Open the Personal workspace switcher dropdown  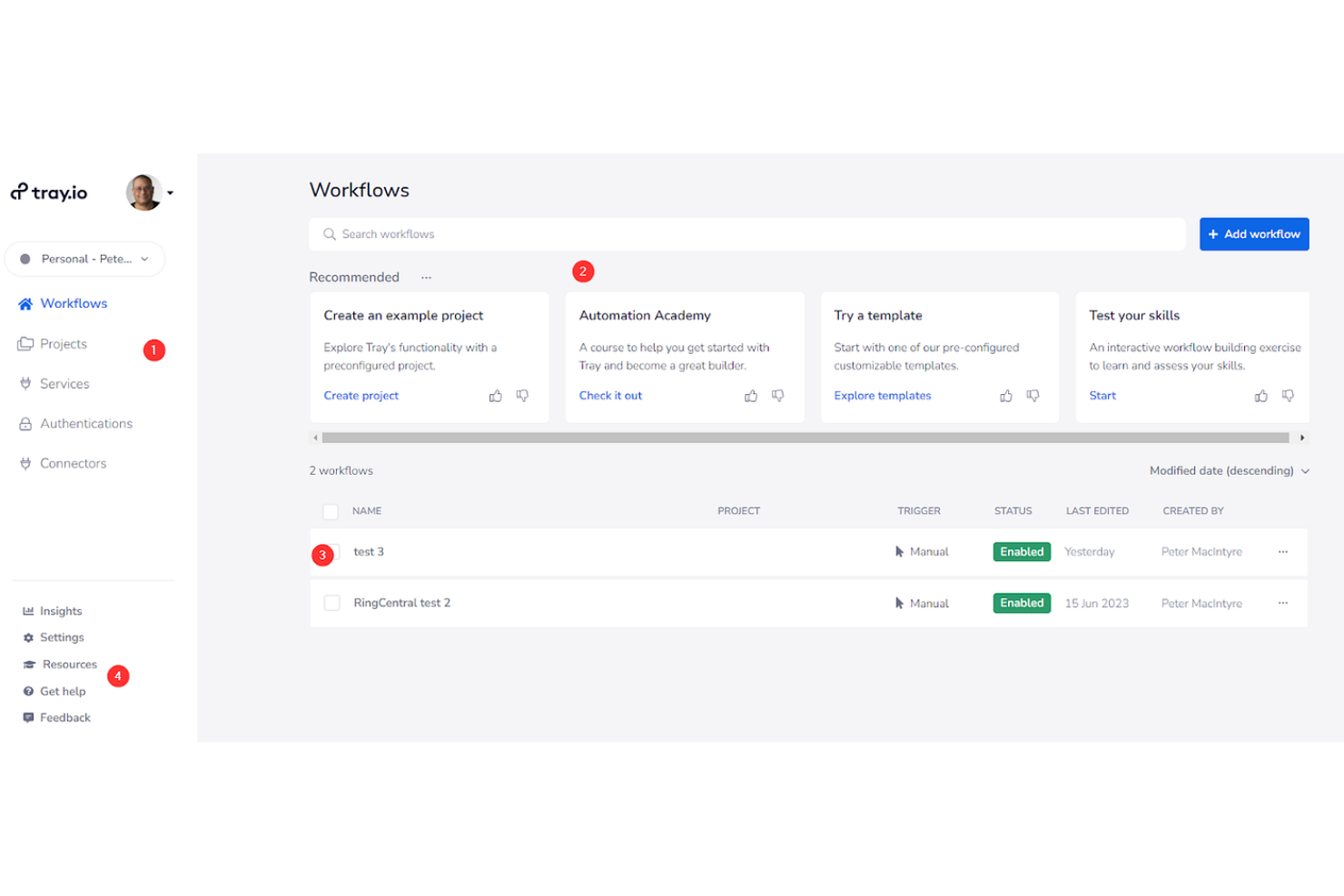(84, 259)
